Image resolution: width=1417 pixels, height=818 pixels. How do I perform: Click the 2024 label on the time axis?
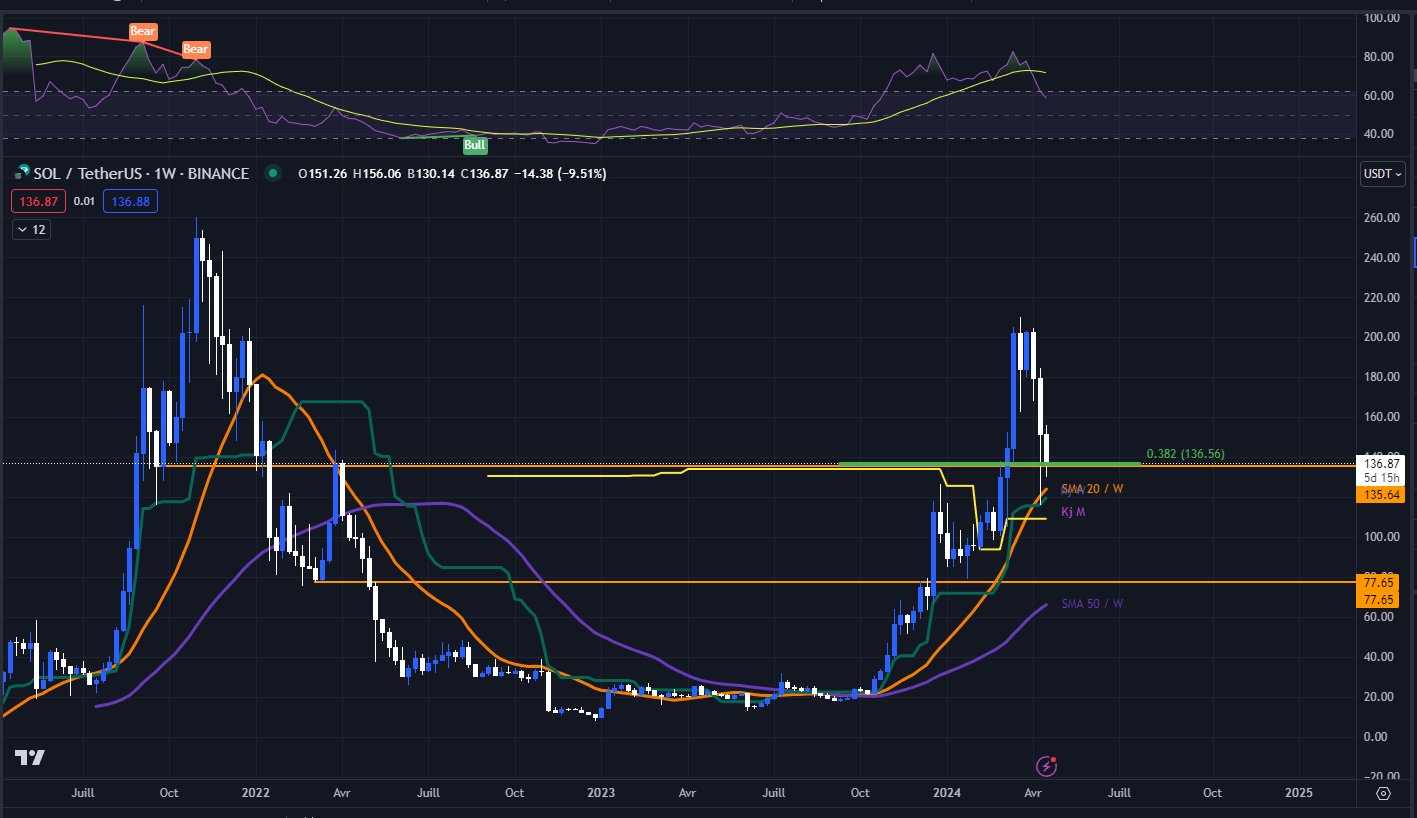tap(946, 793)
